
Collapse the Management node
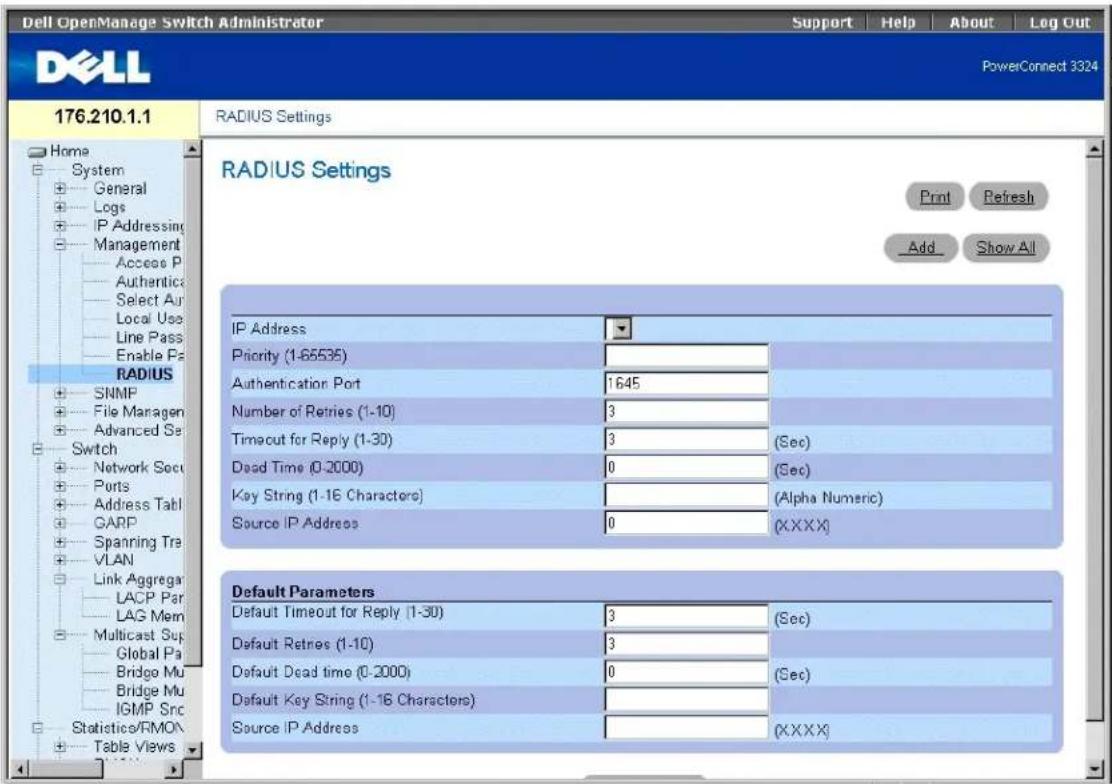(x=60, y=244)
